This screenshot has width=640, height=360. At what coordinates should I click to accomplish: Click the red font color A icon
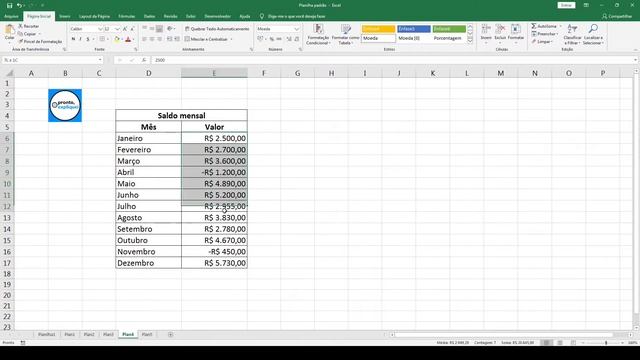coord(128,39)
